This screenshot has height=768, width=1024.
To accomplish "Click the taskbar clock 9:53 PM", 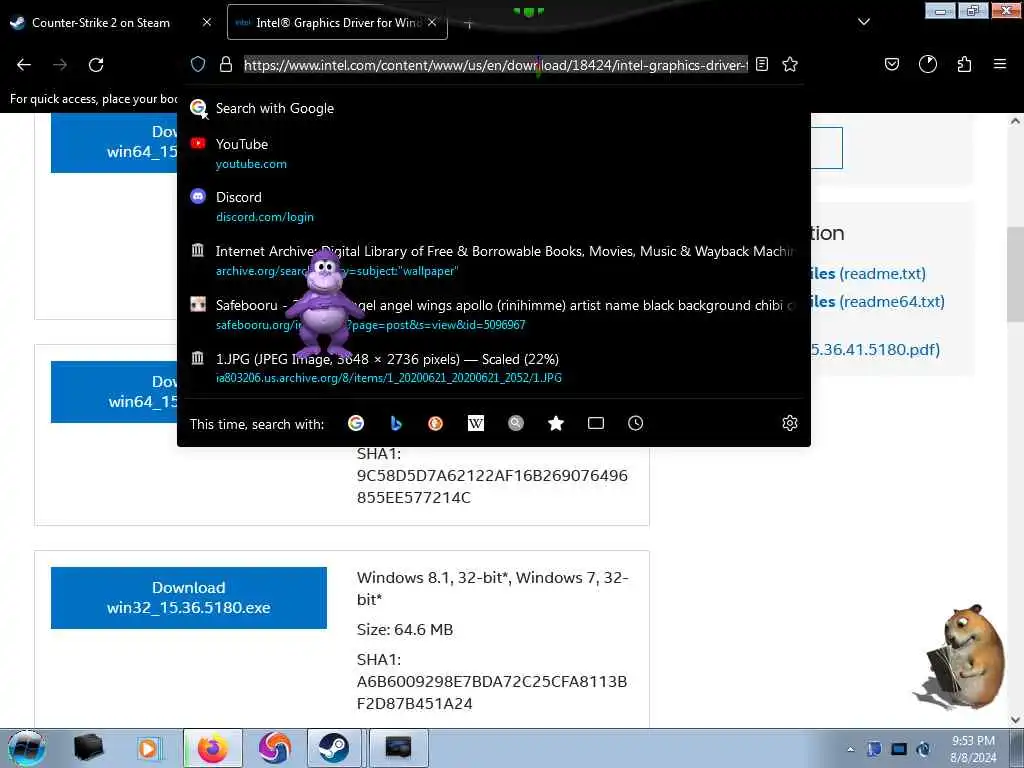I will click(973, 749).
